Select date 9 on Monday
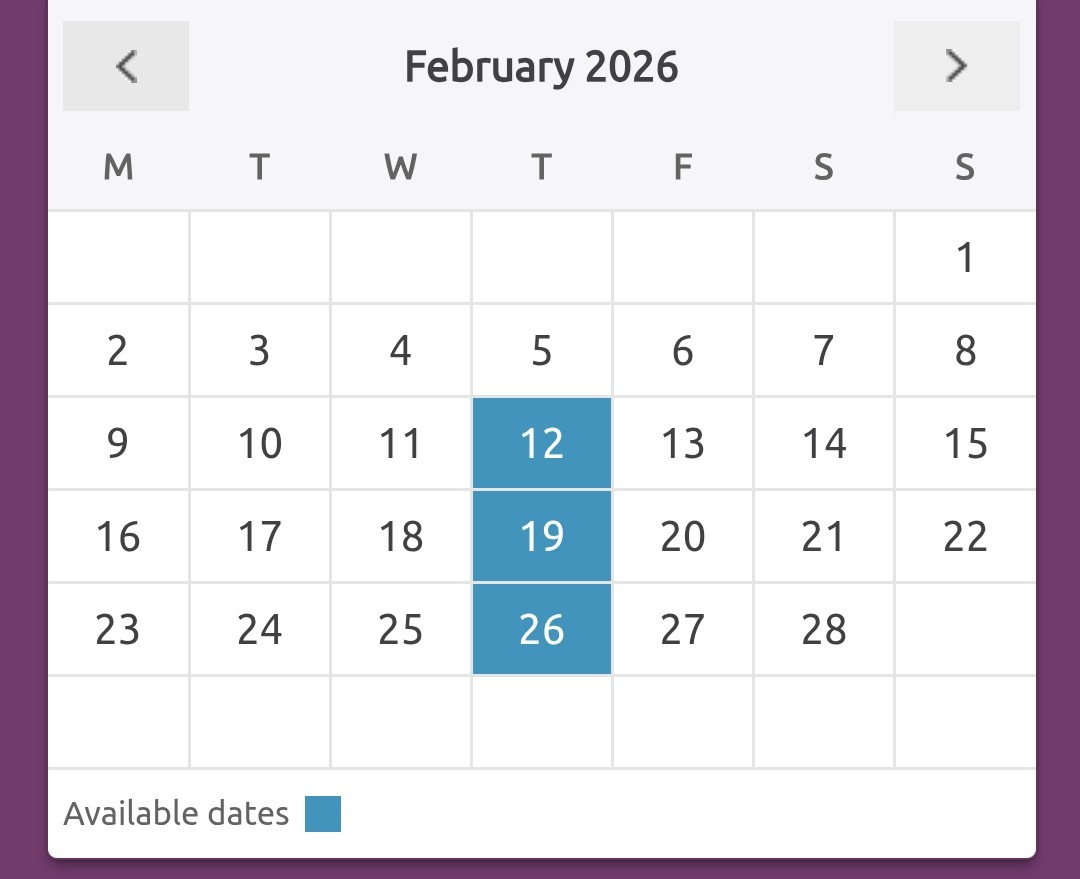Image resolution: width=1080 pixels, height=879 pixels. [x=118, y=443]
